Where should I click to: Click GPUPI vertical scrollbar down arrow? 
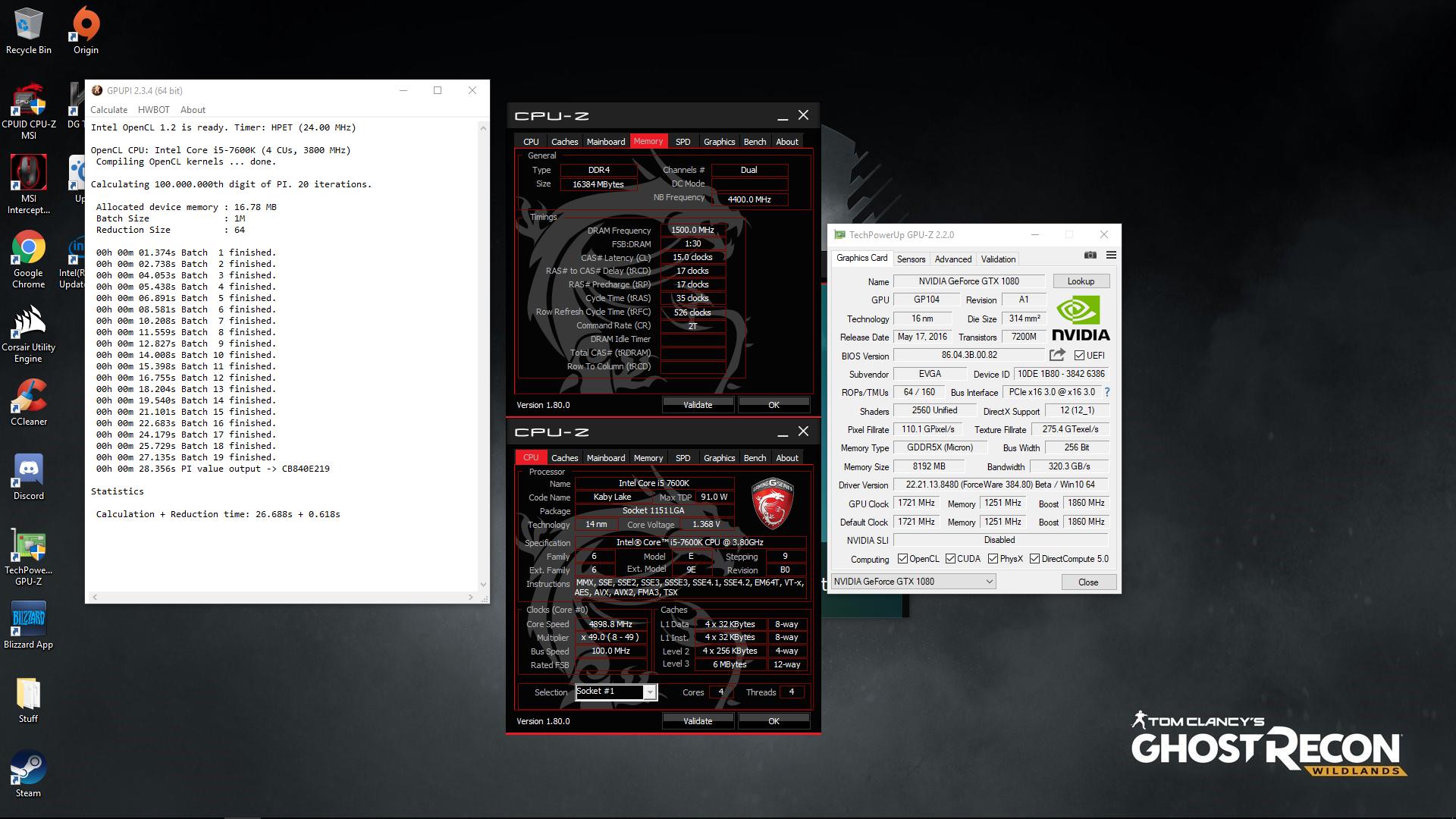[484, 585]
